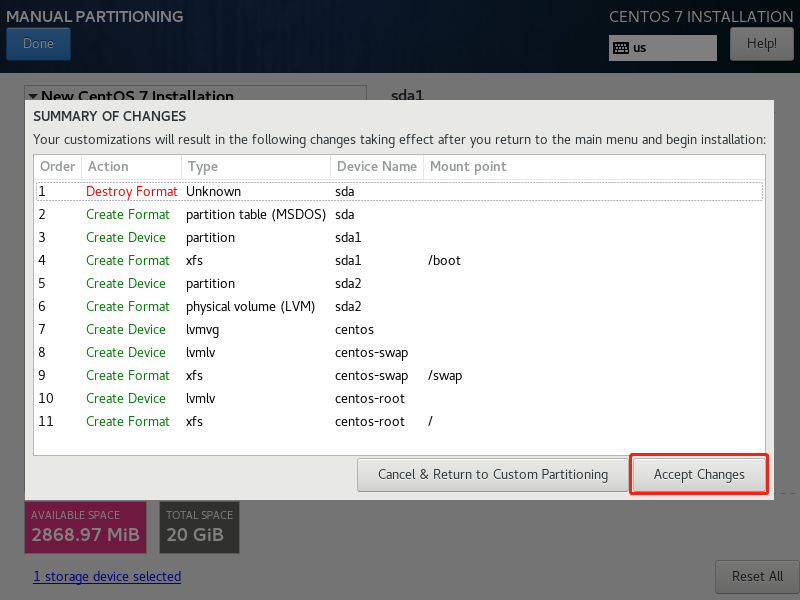Open the 1 storage device selected link
Image resolution: width=800 pixels, height=600 pixels.
(x=107, y=577)
